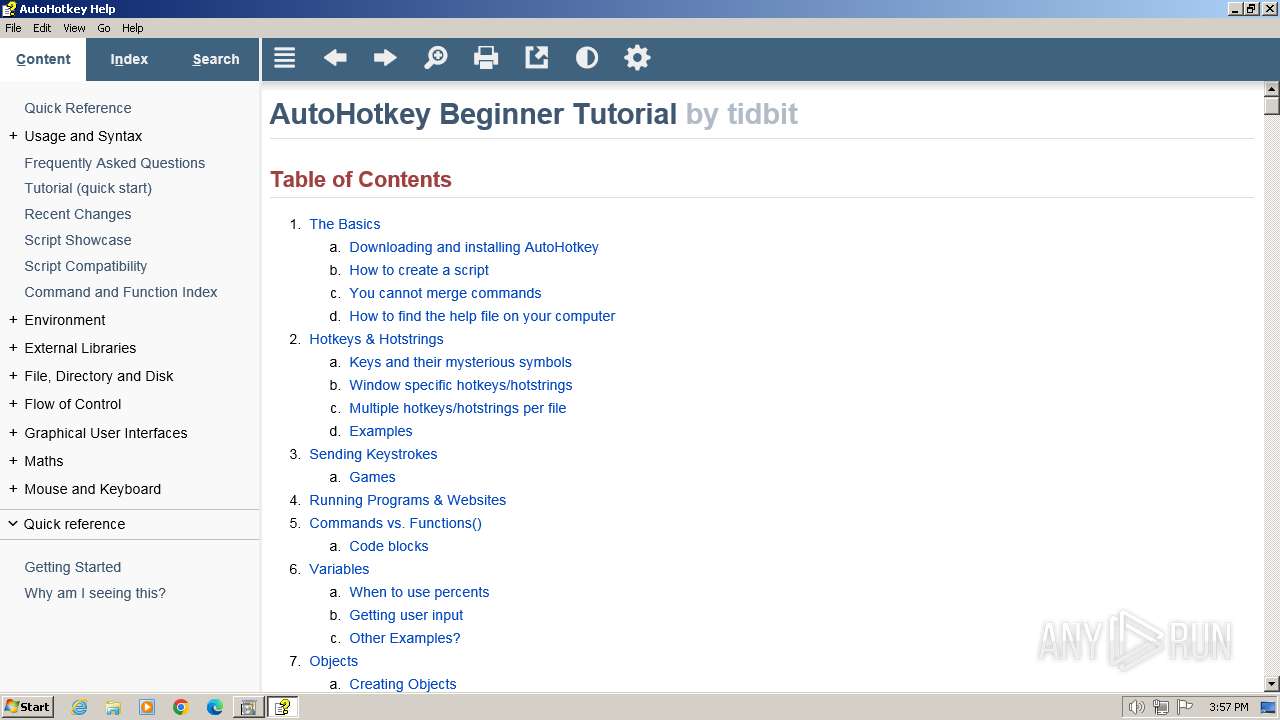1280x720 pixels.
Task: Click Getting Started in the quick reference
Action: 73,567
